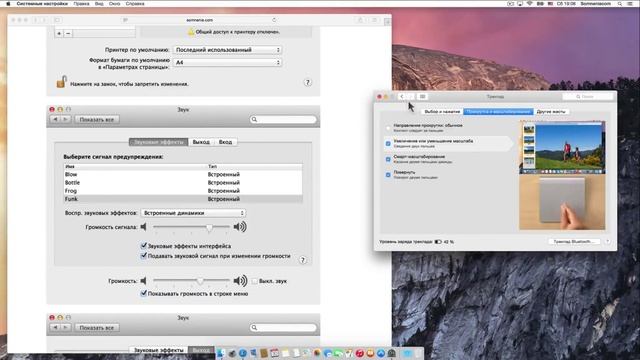The height and width of the screenshot is (360, 640).
Task: Open the Вид menu
Action: (x=99, y=4)
